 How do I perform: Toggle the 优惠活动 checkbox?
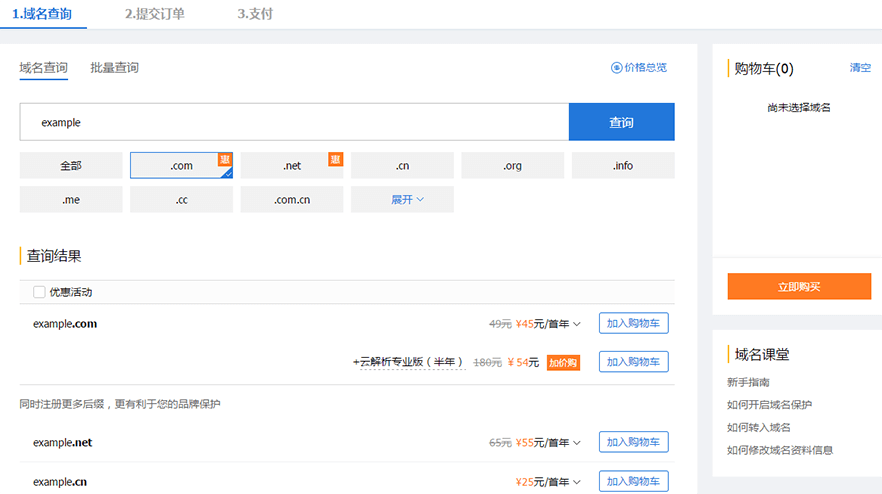tap(39, 292)
